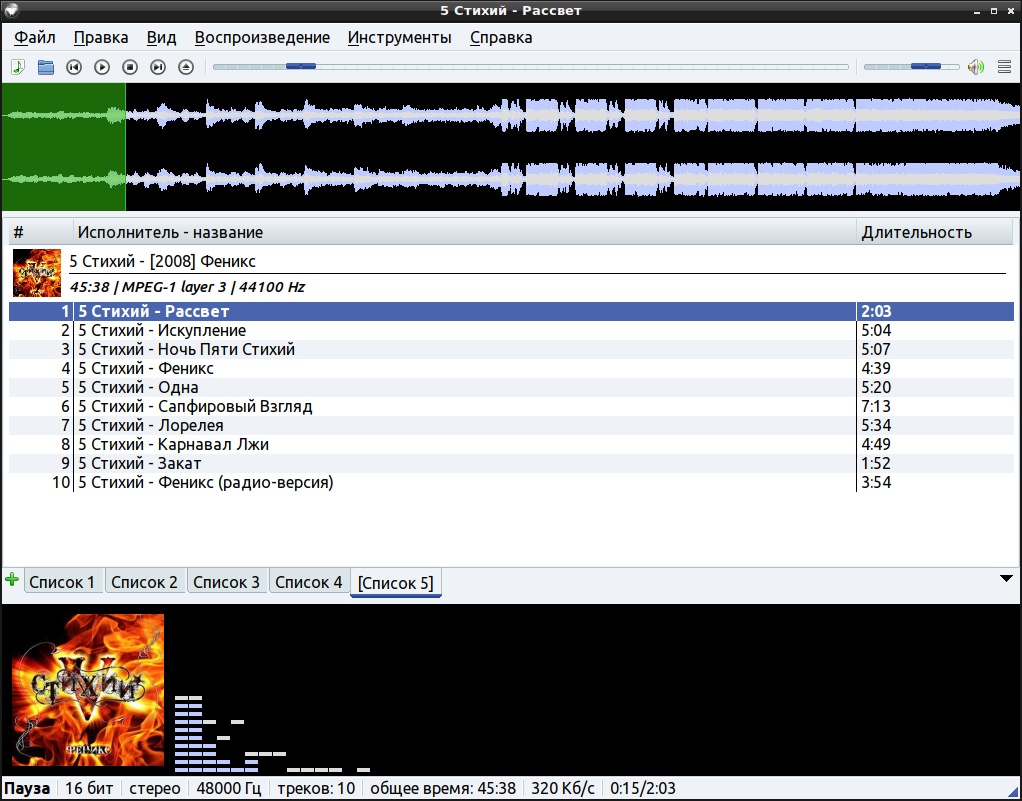Open the add folder icon
1022x801 pixels.
46,67
